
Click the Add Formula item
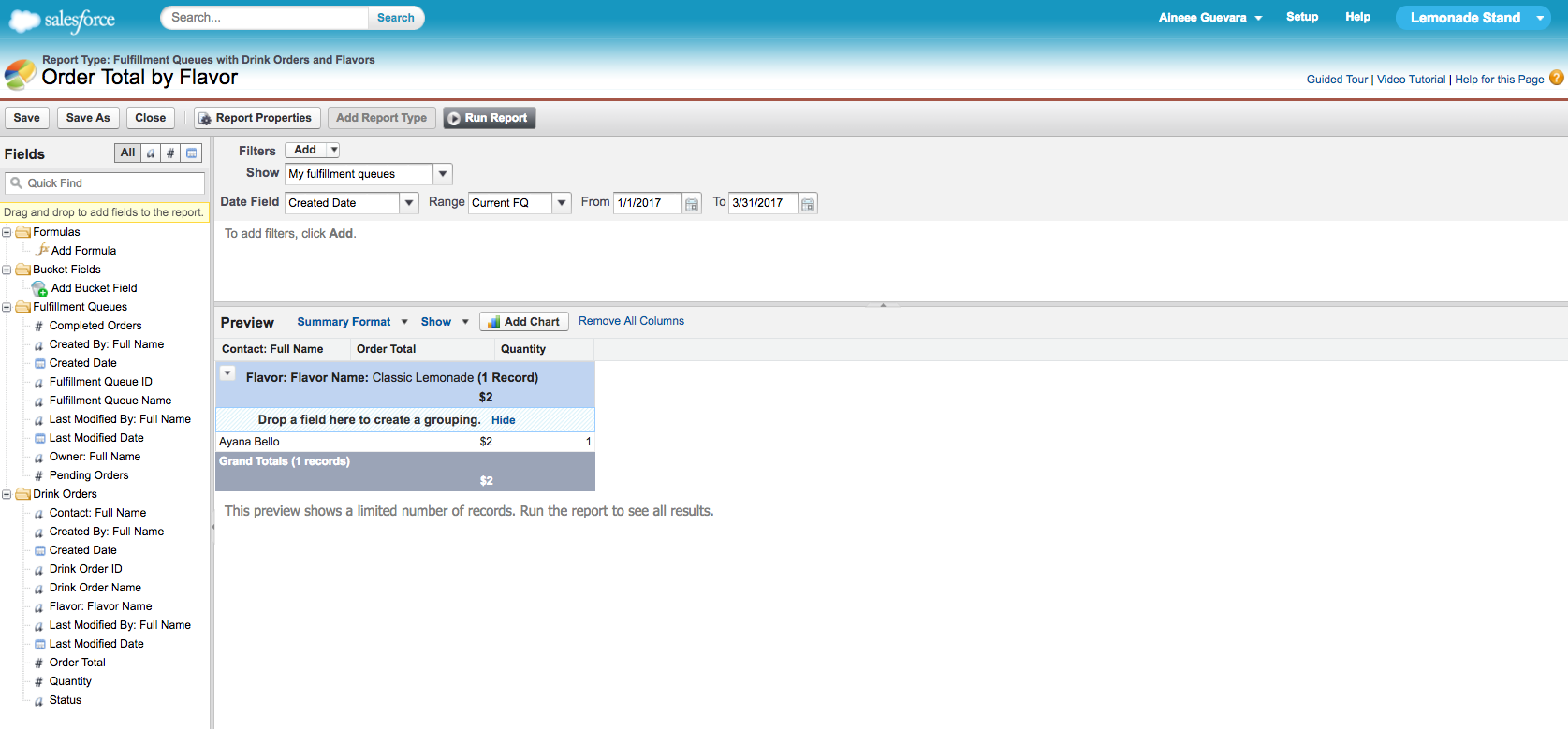click(x=83, y=251)
